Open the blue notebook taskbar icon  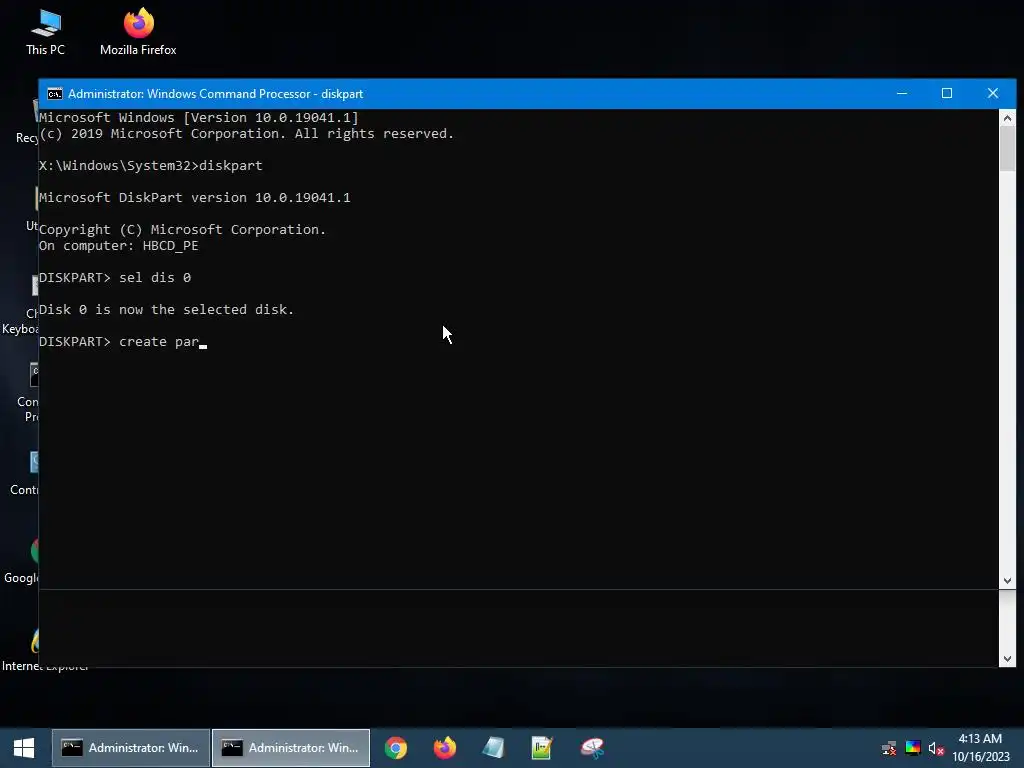(493, 748)
